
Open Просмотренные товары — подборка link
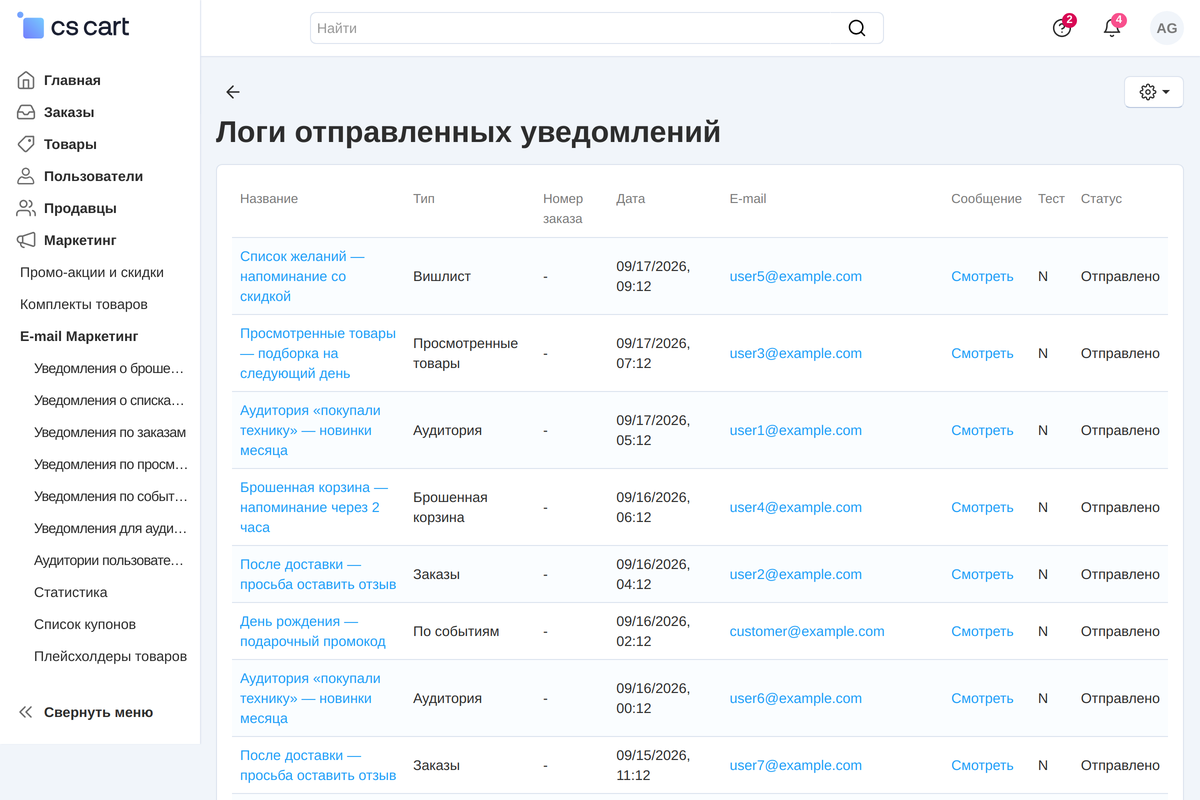click(x=318, y=353)
